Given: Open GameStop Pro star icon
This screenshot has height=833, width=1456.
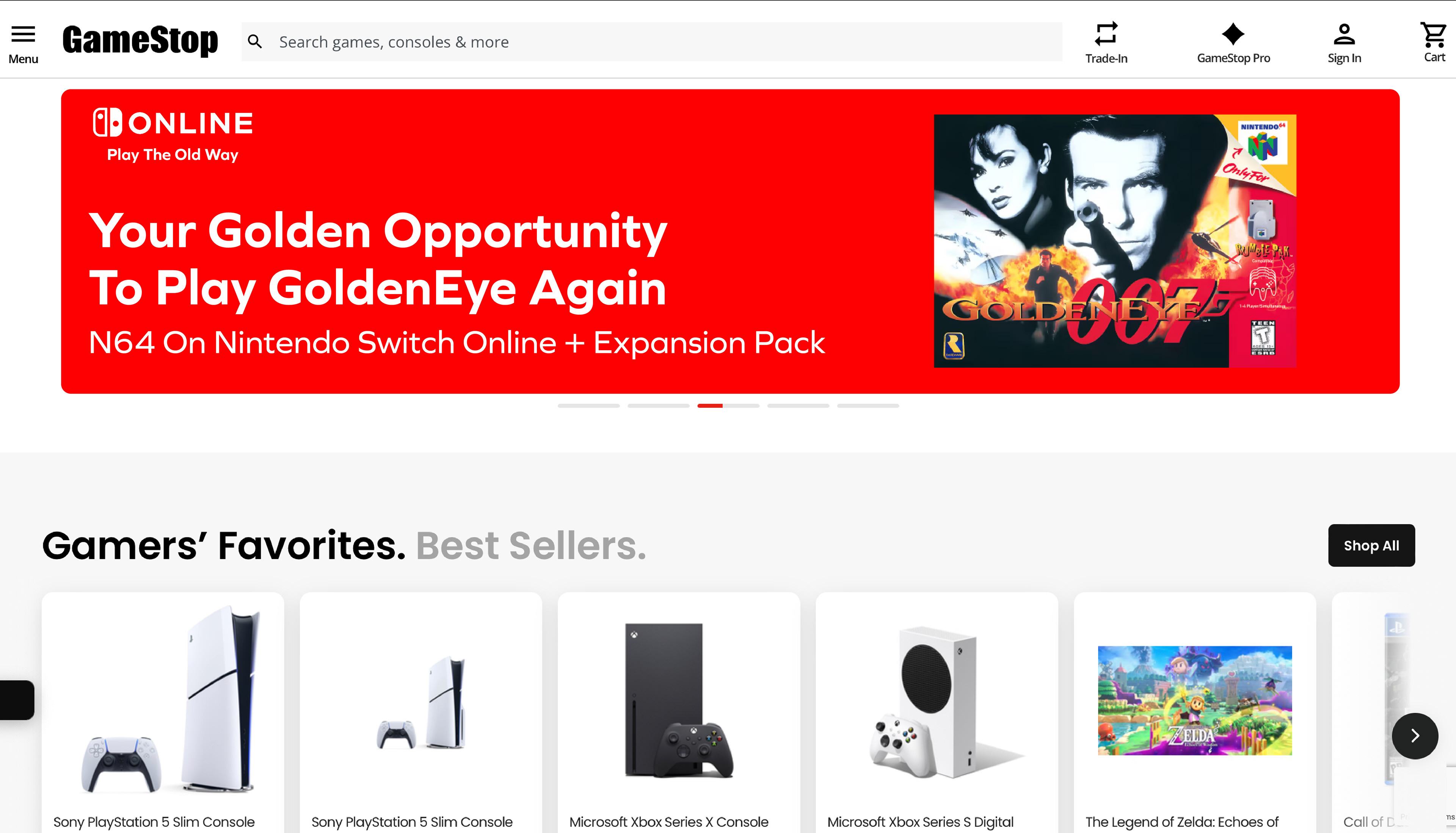Looking at the screenshot, I should point(1233,34).
